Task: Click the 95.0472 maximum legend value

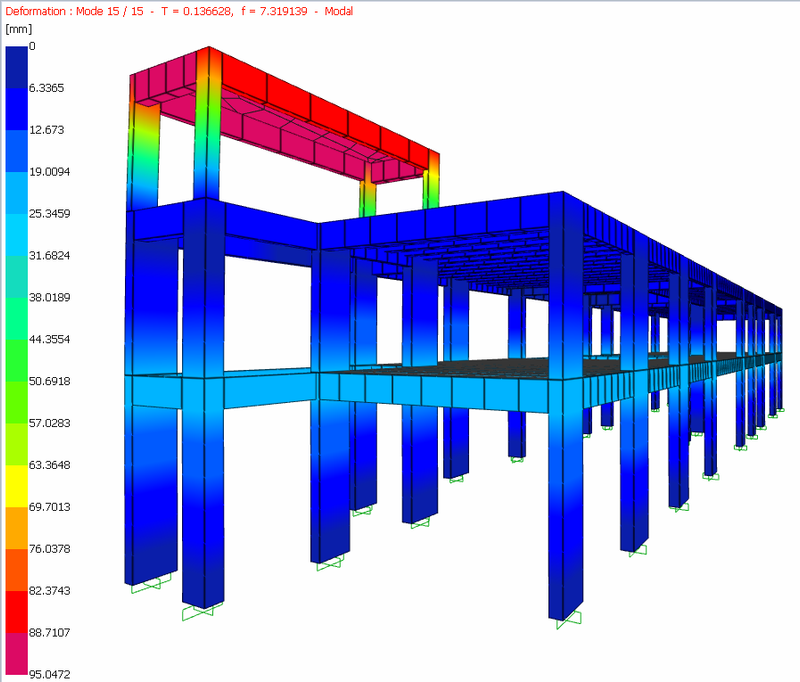Action: tap(49, 674)
